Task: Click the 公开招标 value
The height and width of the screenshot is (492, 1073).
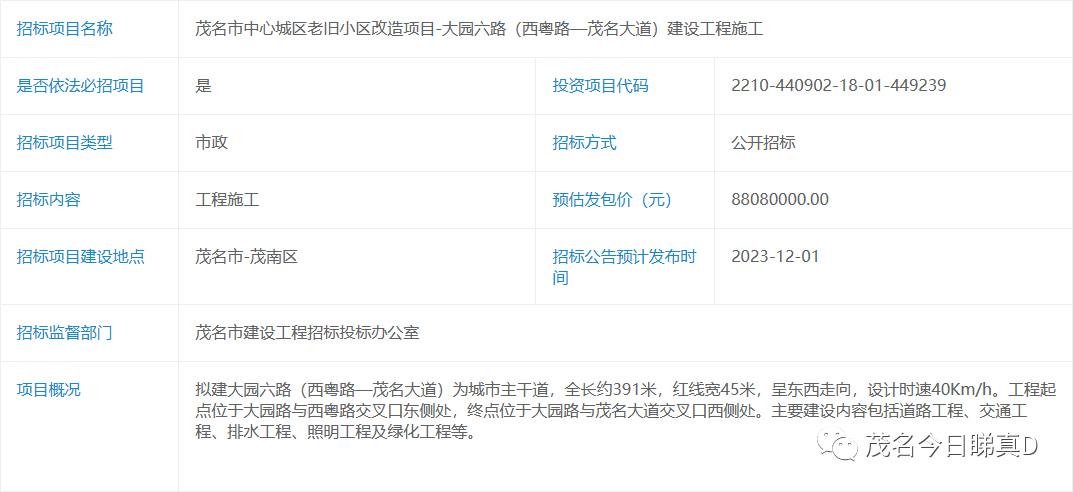Action: (763, 143)
